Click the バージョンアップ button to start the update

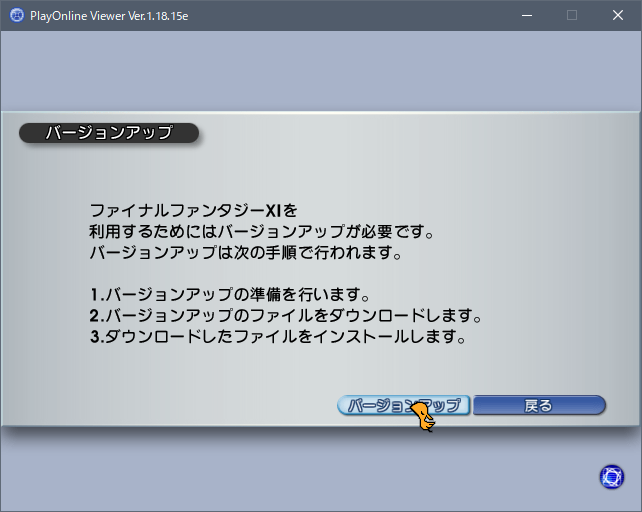click(403, 405)
